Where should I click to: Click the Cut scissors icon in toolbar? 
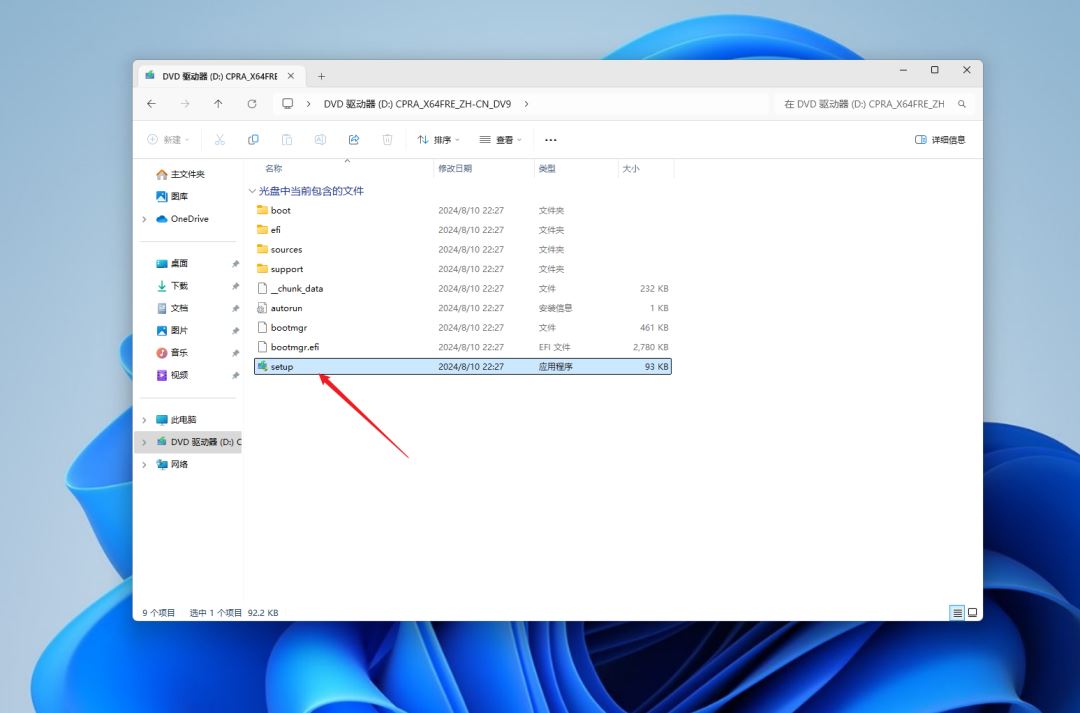[x=220, y=140]
